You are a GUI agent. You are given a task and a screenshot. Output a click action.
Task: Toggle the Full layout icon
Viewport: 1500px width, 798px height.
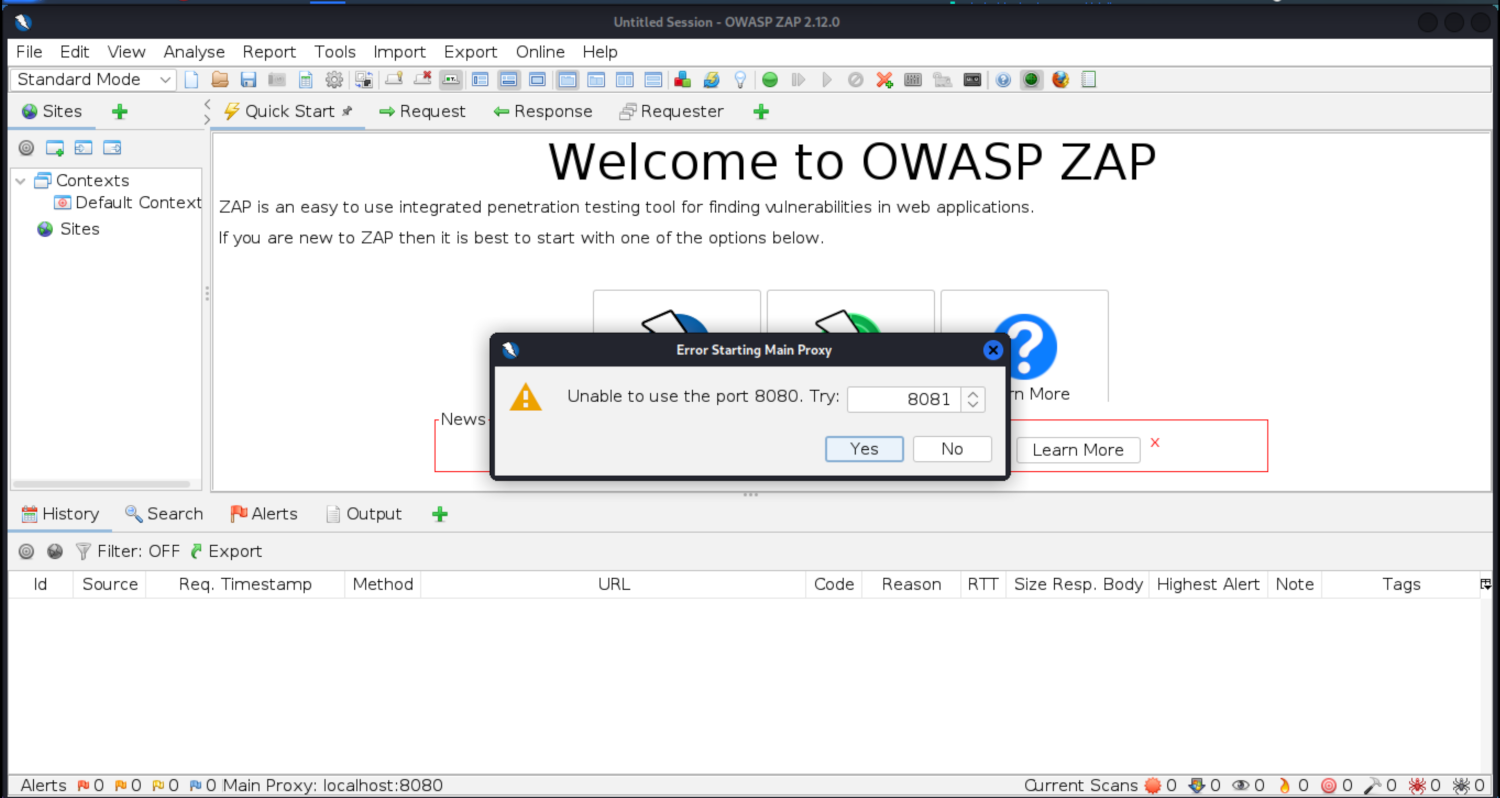tap(538, 79)
